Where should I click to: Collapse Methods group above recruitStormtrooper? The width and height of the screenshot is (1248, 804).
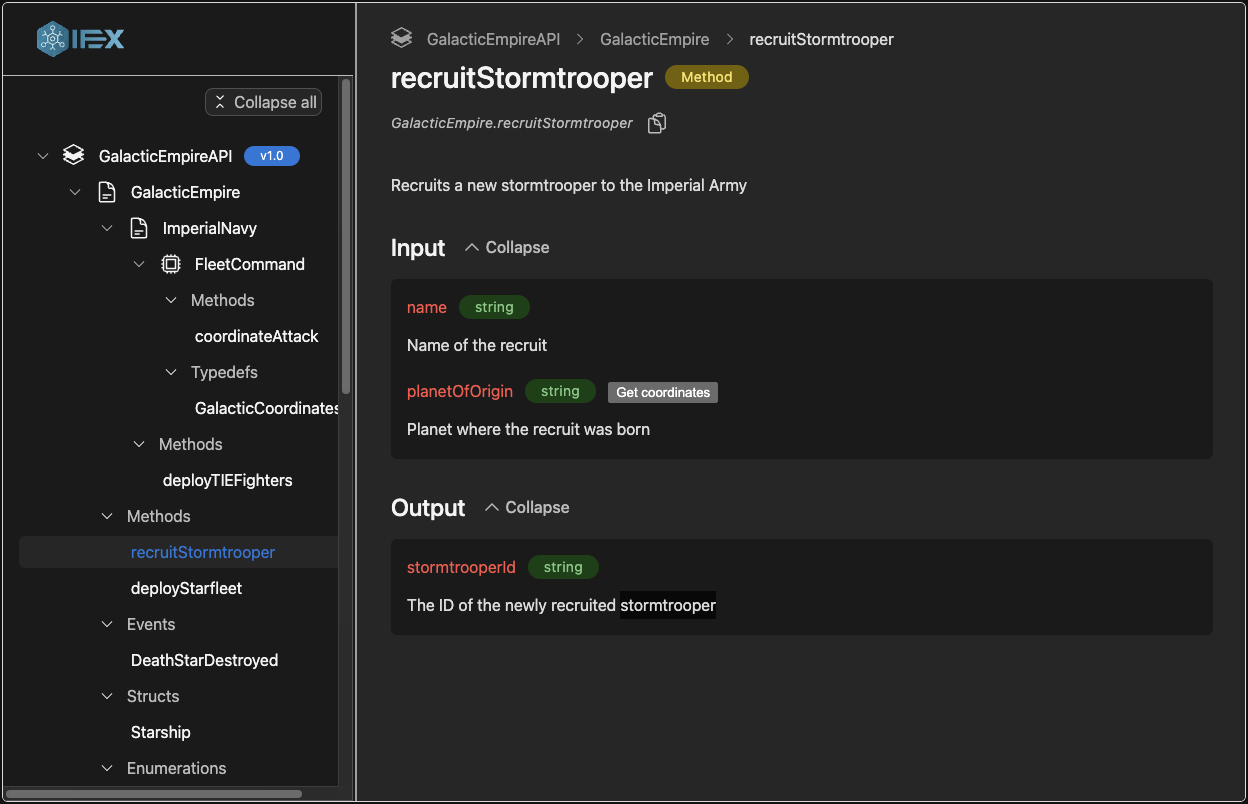click(x=107, y=516)
